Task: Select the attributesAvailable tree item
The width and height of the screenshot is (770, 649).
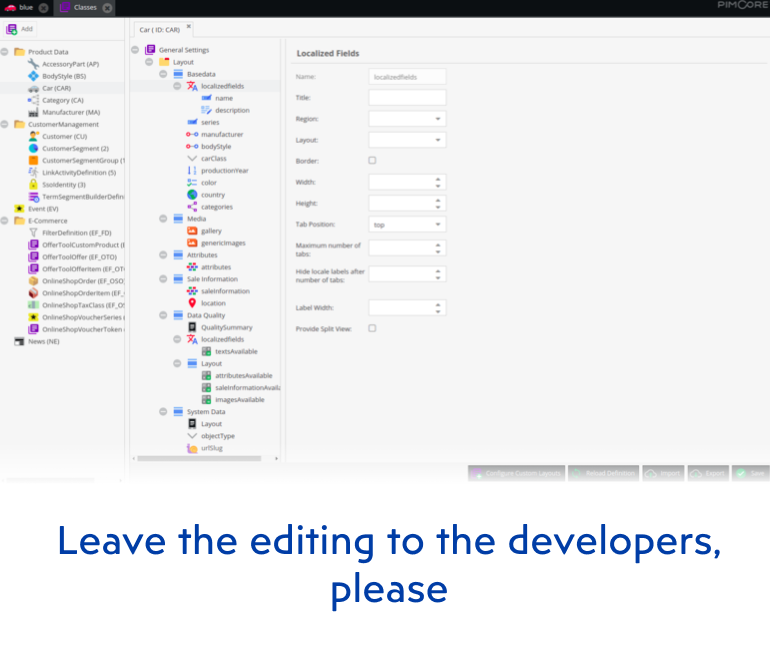Action: pyautogui.click(x=244, y=376)
